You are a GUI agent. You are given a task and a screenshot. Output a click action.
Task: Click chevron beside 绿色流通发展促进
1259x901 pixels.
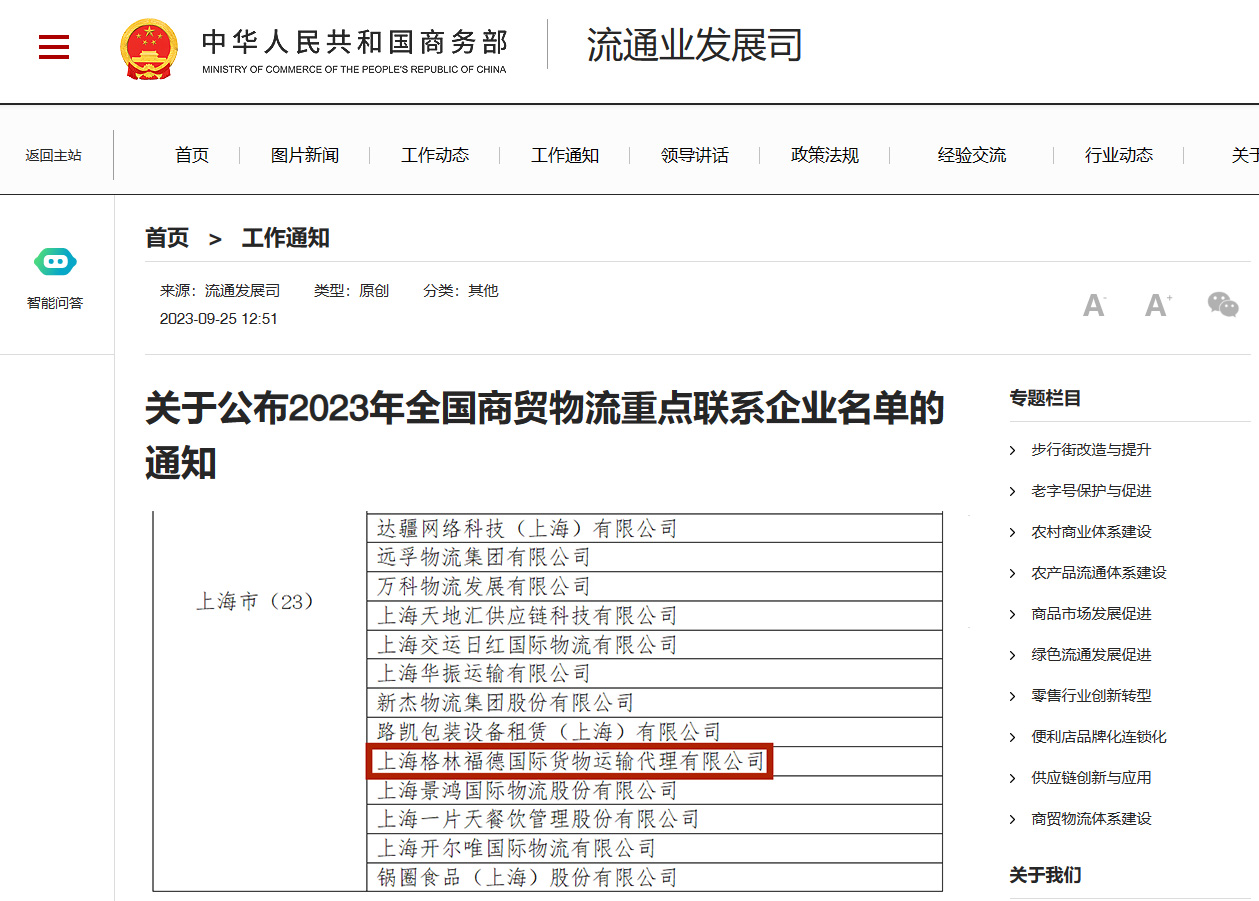(1013, 656)
